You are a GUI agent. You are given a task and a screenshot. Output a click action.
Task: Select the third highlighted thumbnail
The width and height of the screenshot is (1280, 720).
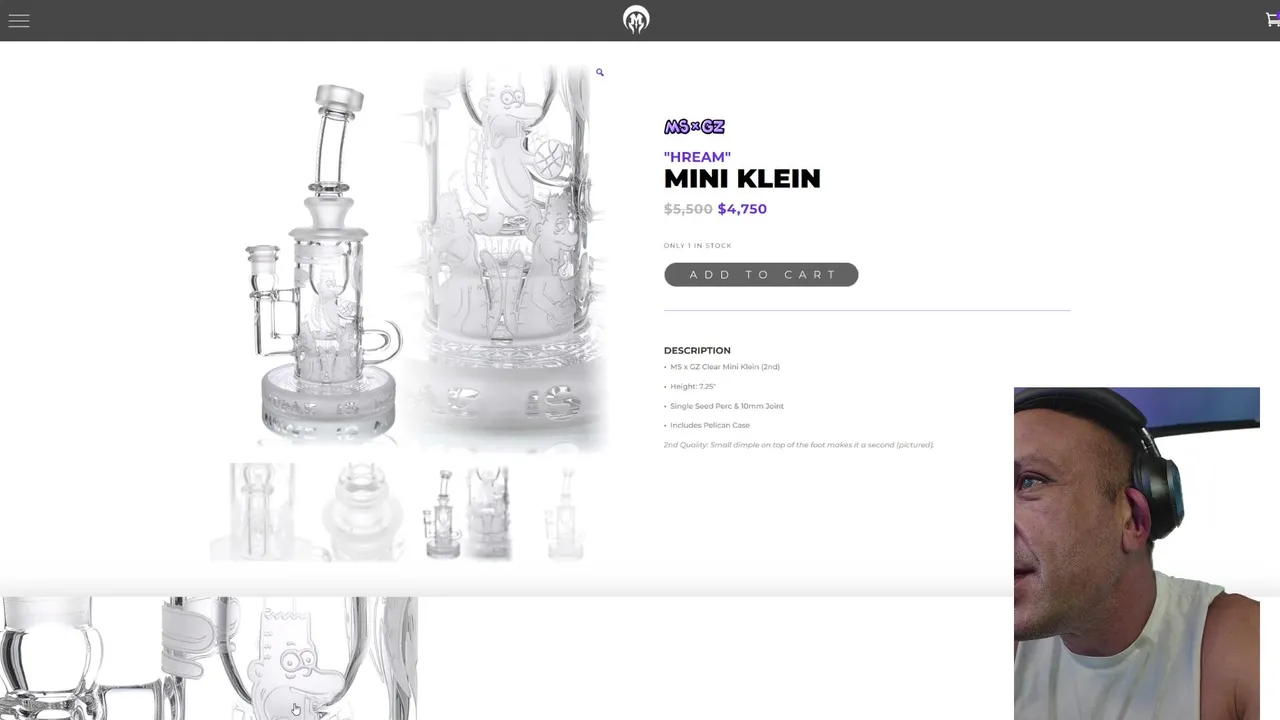coord(468,511)
